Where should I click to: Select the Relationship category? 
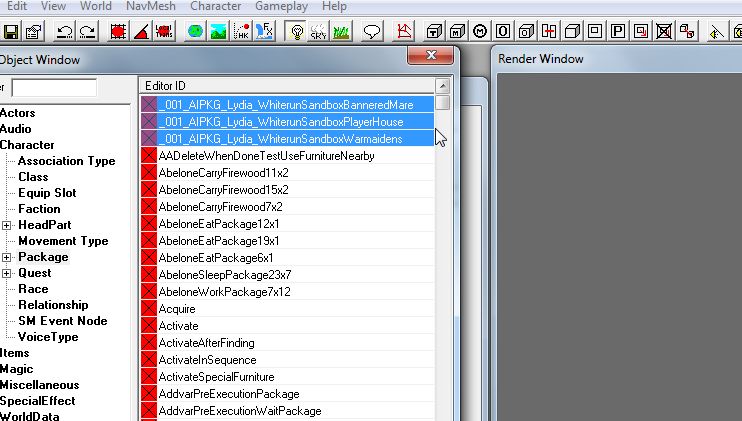(53, 305)
